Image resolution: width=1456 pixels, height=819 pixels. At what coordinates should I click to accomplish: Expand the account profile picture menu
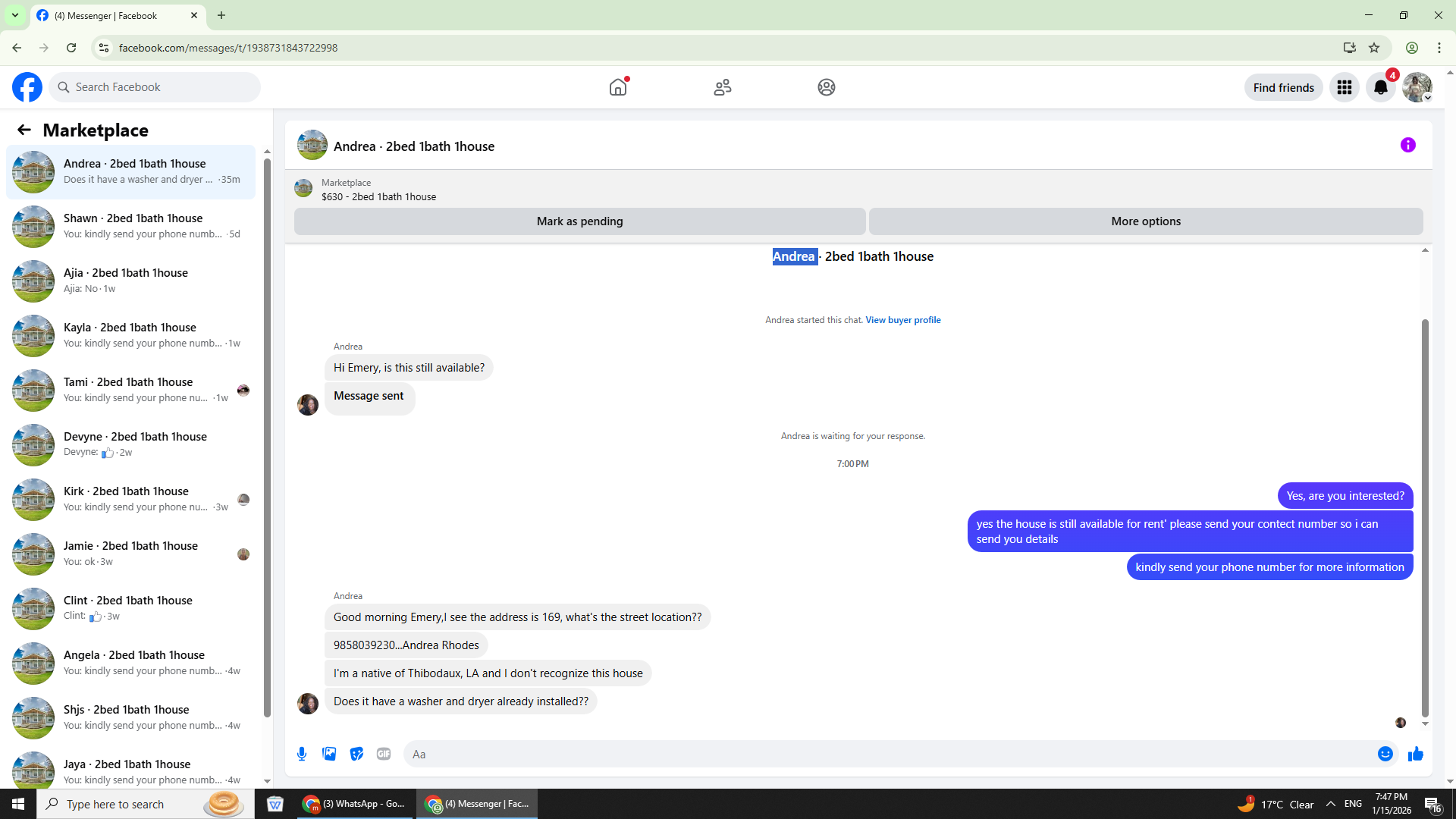1417,87
